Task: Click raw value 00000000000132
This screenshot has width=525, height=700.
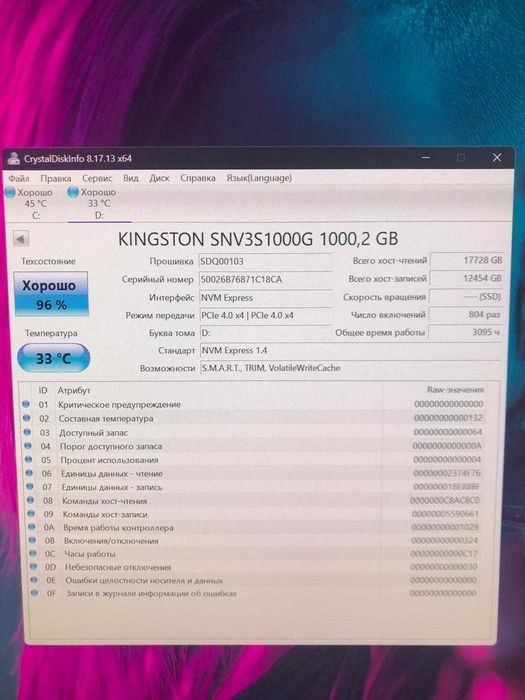Action: [x=448, y=418]
